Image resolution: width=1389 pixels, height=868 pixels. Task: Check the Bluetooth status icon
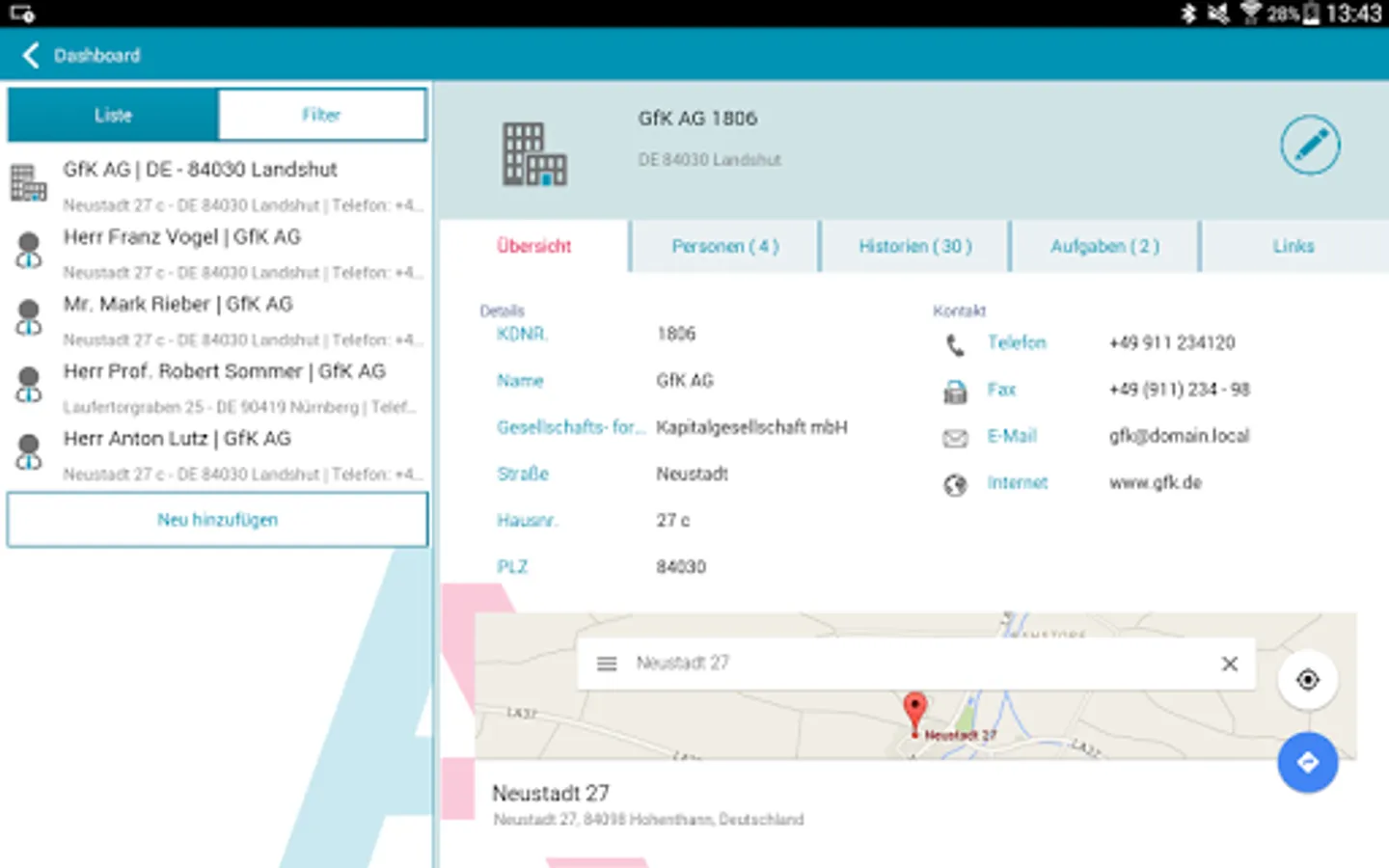[1188, 14]
